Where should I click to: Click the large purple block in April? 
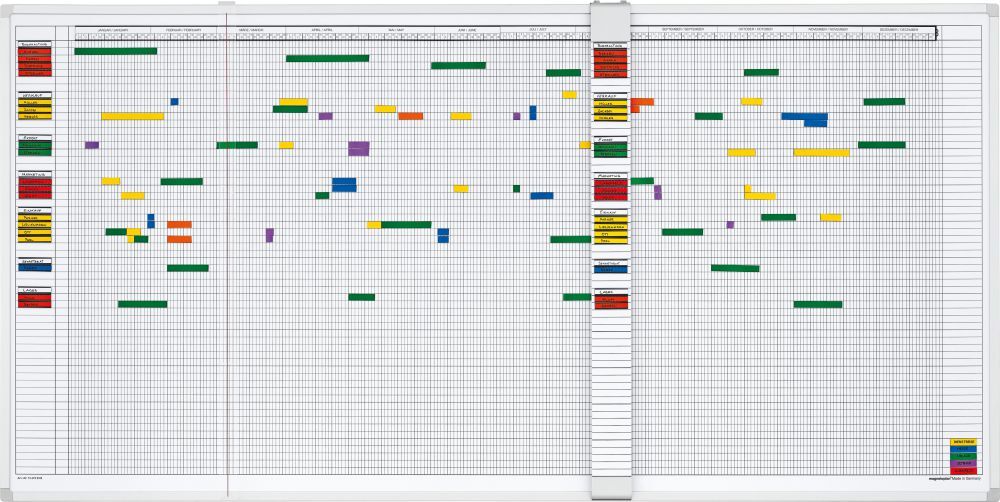[359, 149]
